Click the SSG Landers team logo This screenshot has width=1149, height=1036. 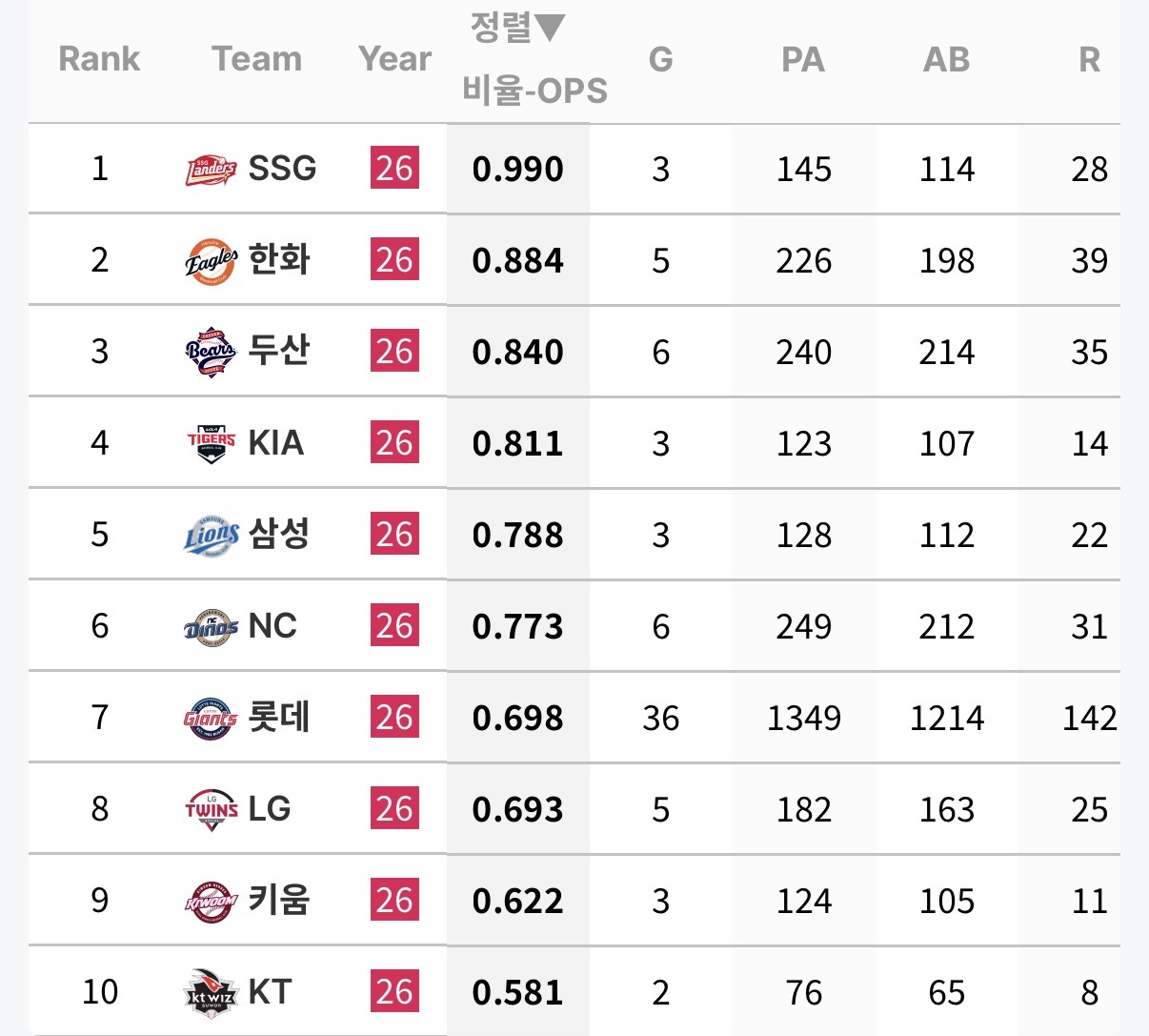point(212,170)
